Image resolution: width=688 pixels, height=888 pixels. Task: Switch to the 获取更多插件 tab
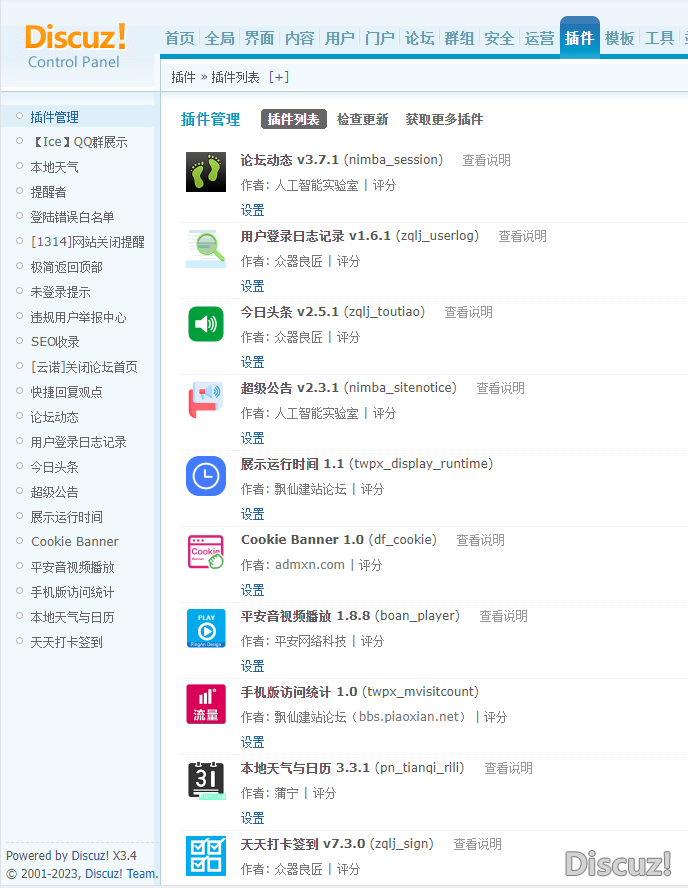(x=444, y=119)
